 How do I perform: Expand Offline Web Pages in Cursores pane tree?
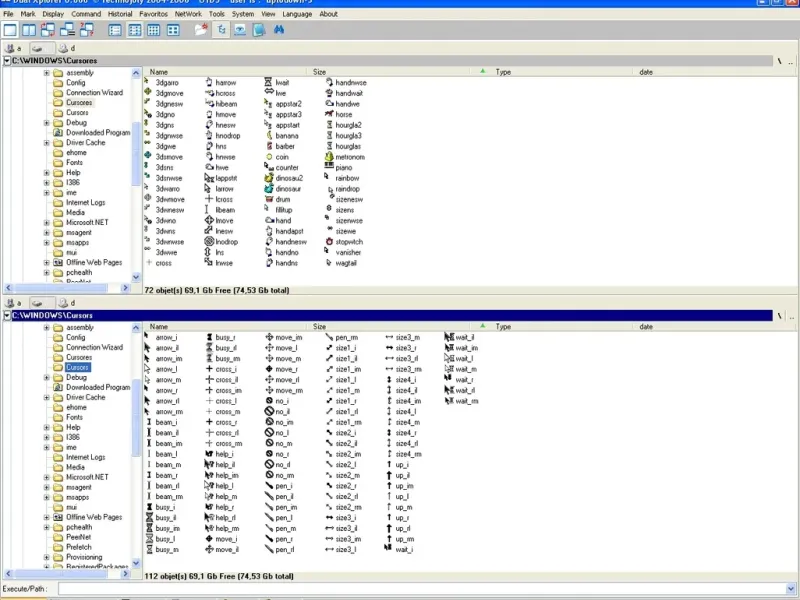(46, 263)
